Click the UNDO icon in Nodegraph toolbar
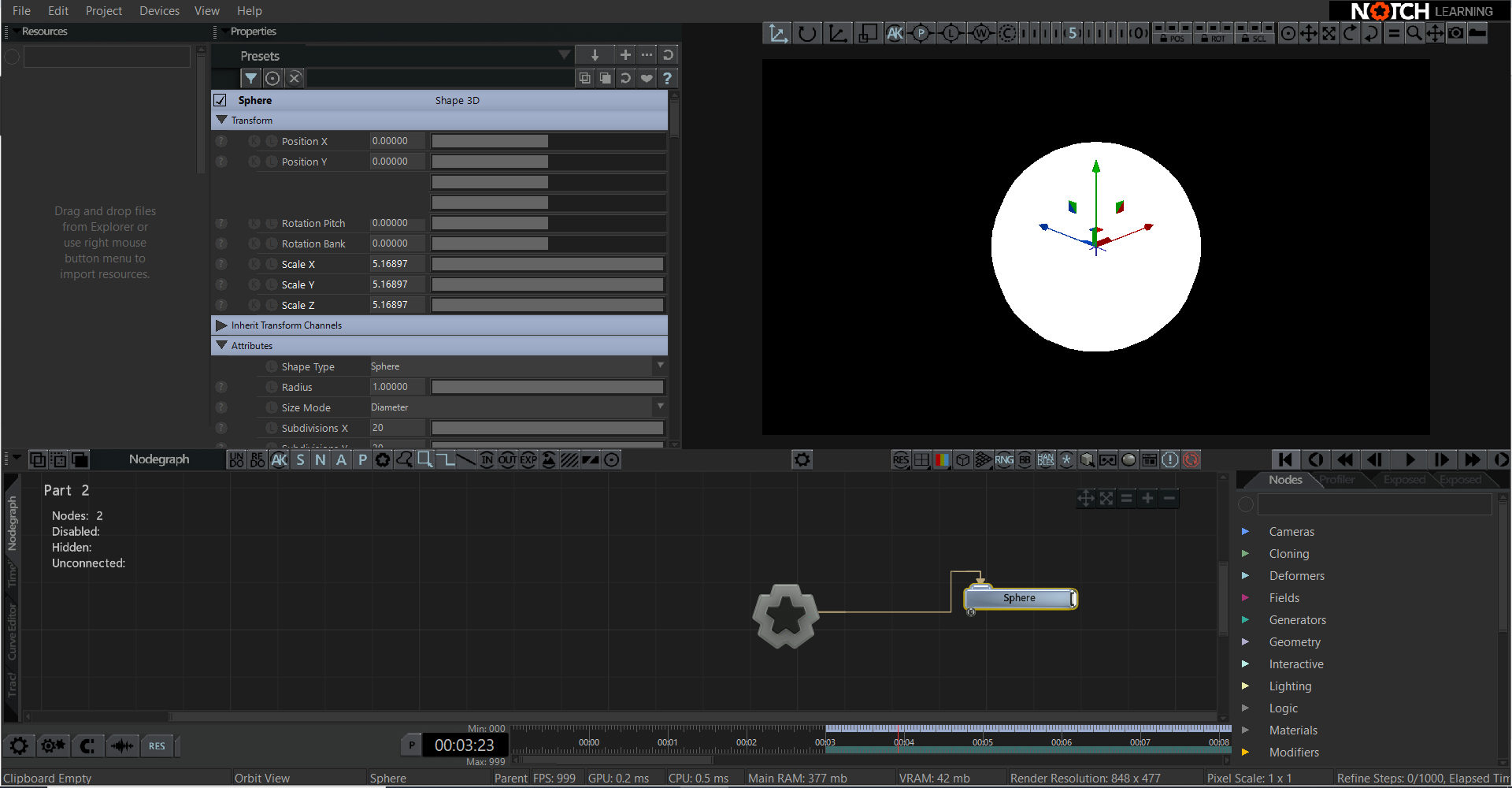This screenshot has height=788, width=1512. (x=236, y=459)
